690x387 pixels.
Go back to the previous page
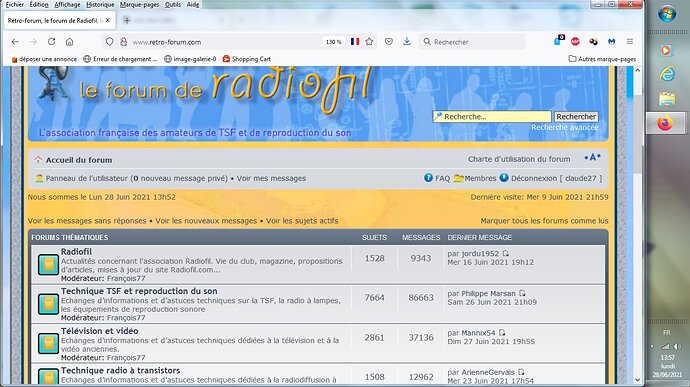[15, 42]
